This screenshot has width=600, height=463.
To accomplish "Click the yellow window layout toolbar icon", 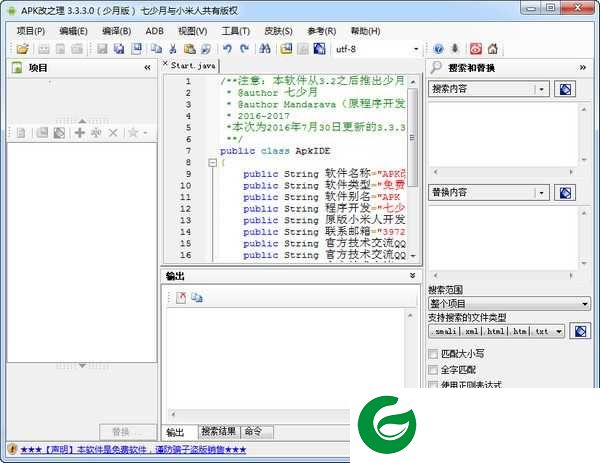I will point(286,49).
